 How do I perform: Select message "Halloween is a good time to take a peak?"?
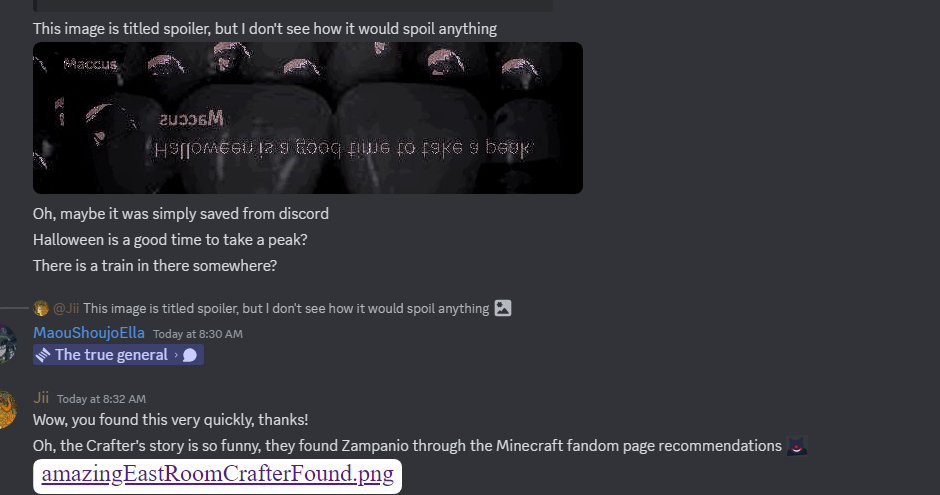click(170, 240)
